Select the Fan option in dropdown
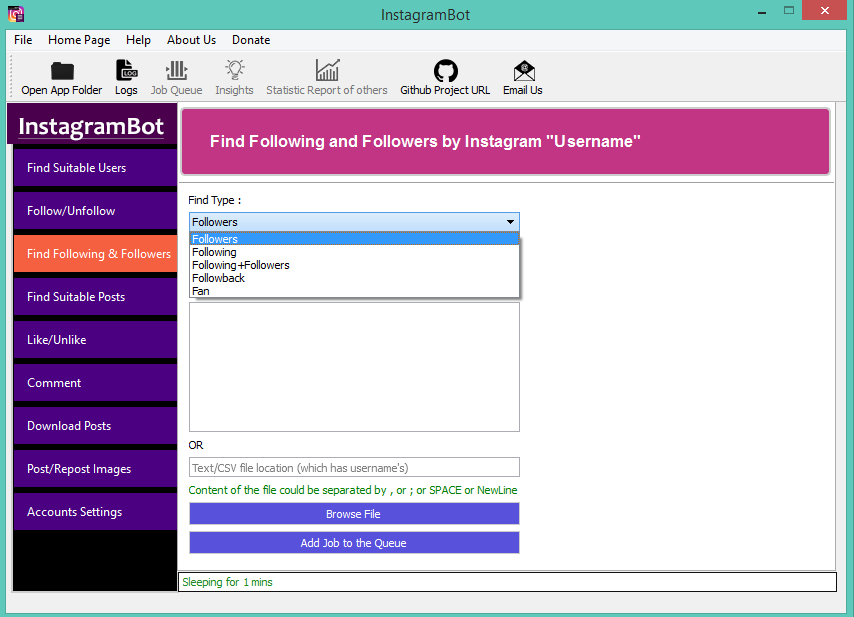This screenshot has height=617, width=854. click(201, 292)
